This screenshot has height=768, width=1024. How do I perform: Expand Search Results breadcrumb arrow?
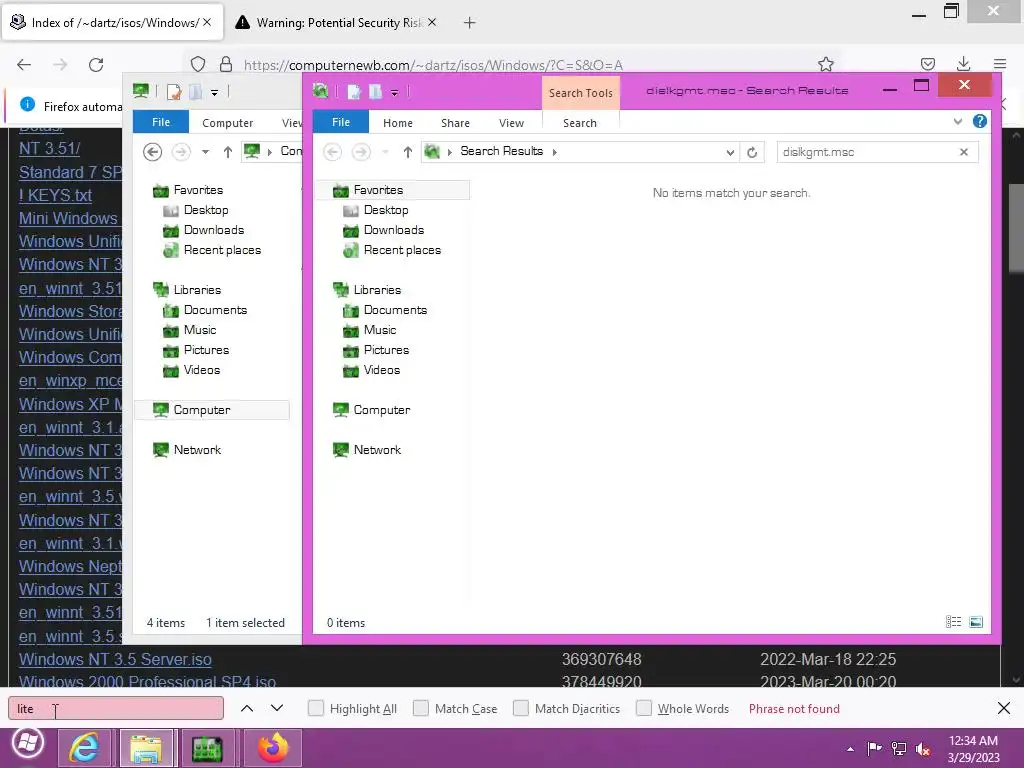pyautogui.click(x=554, y=152)
